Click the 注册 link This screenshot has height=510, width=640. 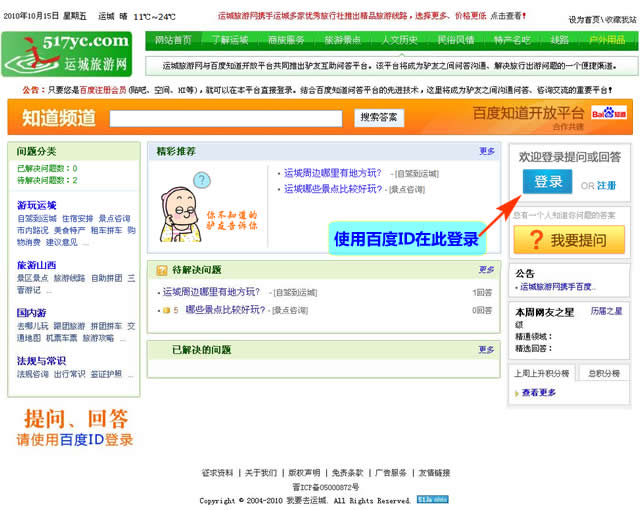607,186
